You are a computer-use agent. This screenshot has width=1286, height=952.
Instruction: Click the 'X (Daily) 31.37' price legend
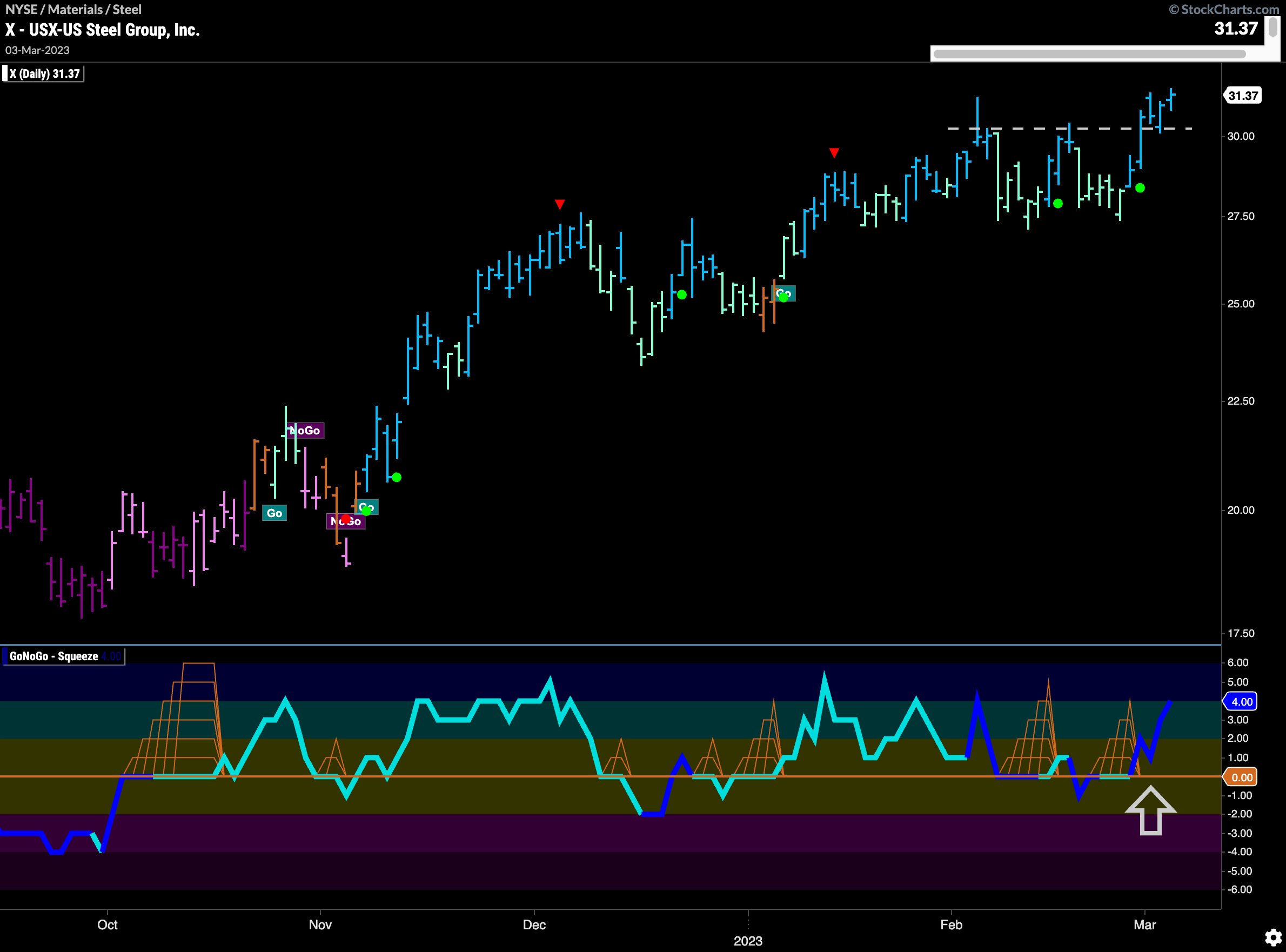43,74
